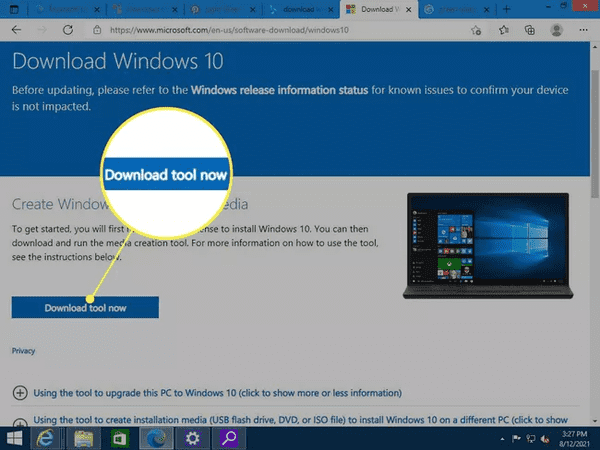This screenshot has width=600, height=450.
Task: Open PC Settings gear in taskbar
Action: tap(192, 438)
